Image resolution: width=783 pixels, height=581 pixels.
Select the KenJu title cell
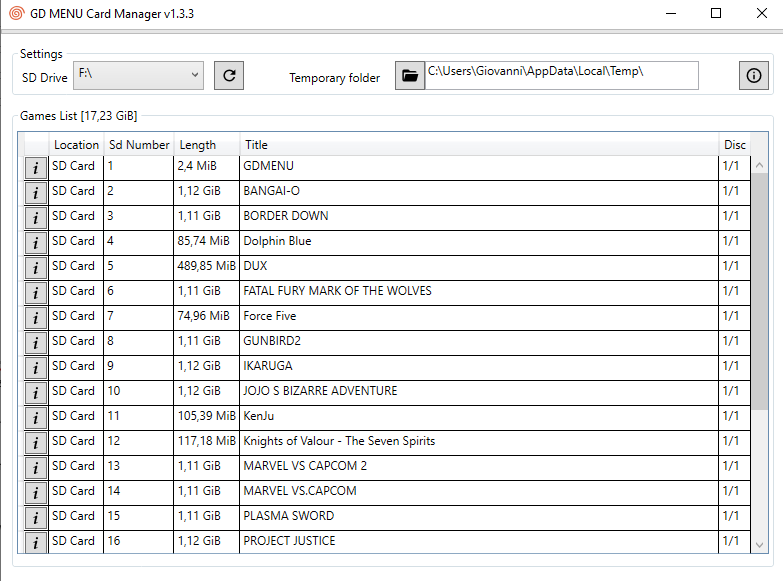pos(479,418)
